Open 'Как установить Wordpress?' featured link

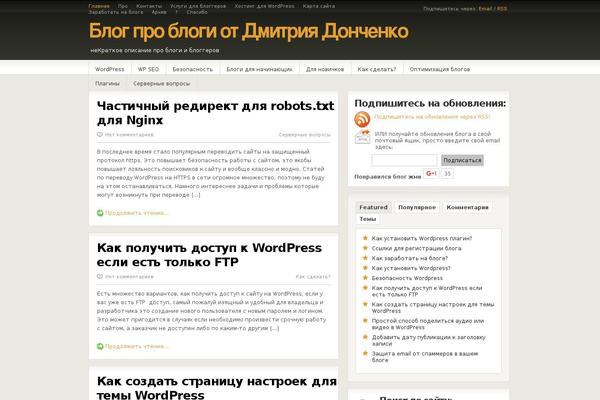click(x=411, y=268)
